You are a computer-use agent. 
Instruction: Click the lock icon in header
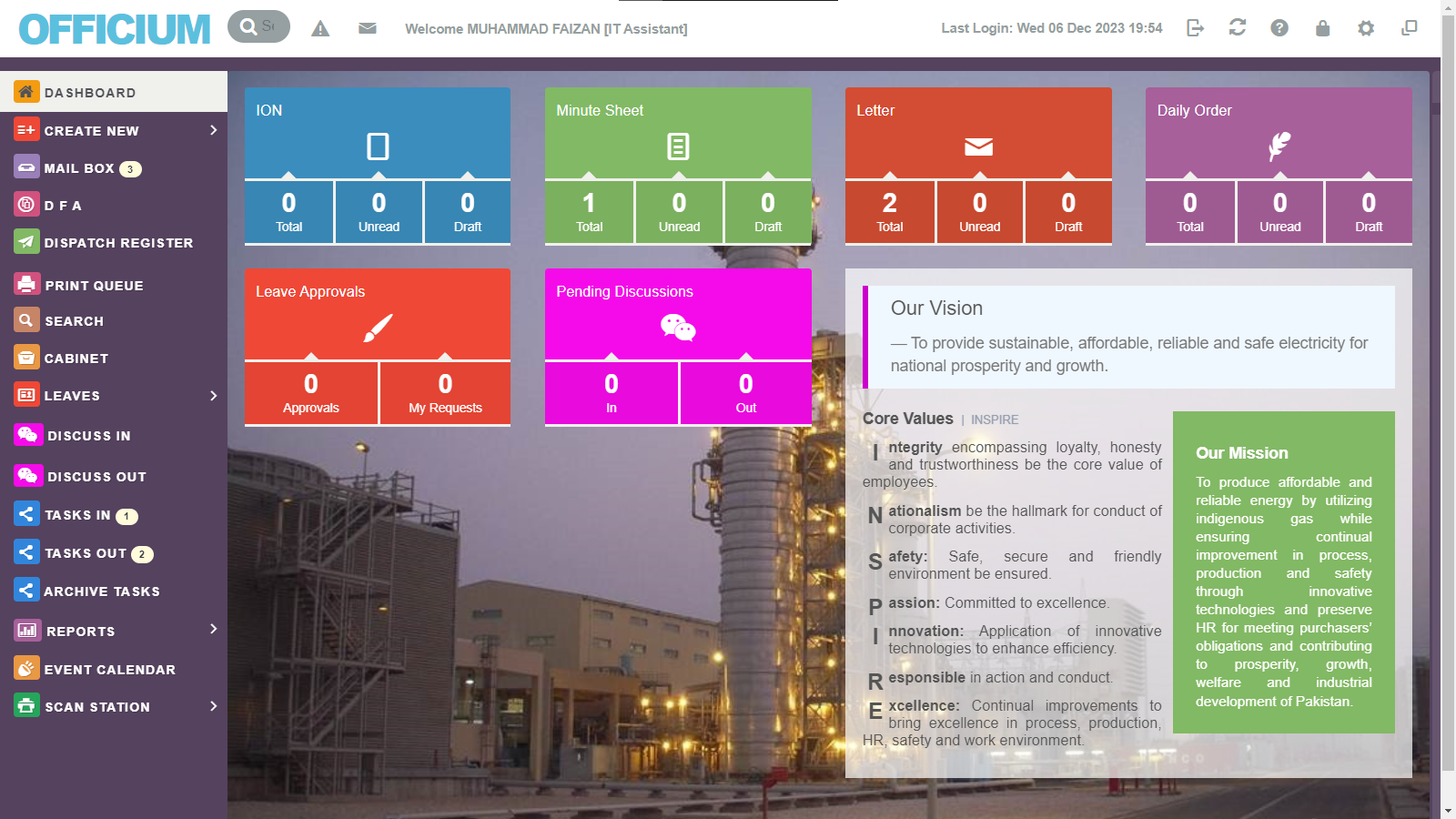coord(1322,28)
